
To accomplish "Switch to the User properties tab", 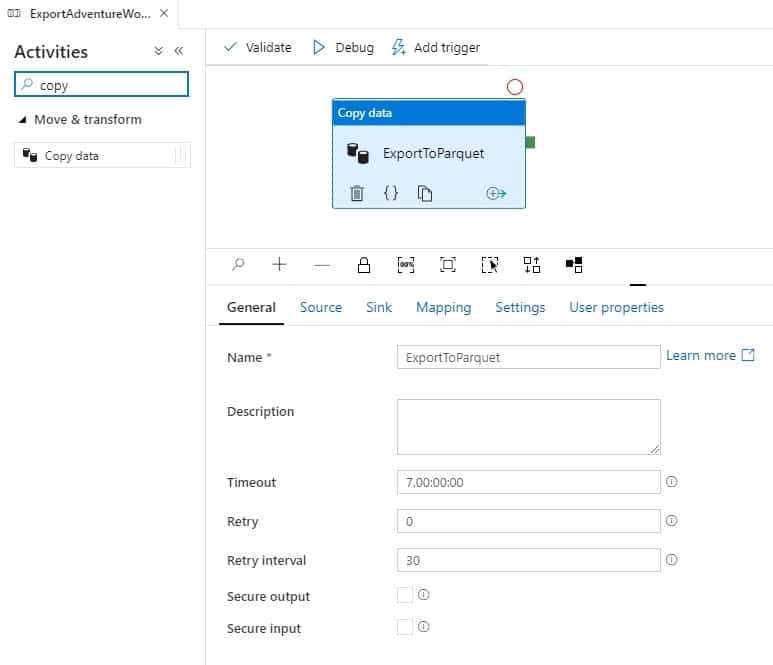I will [616, 308].
